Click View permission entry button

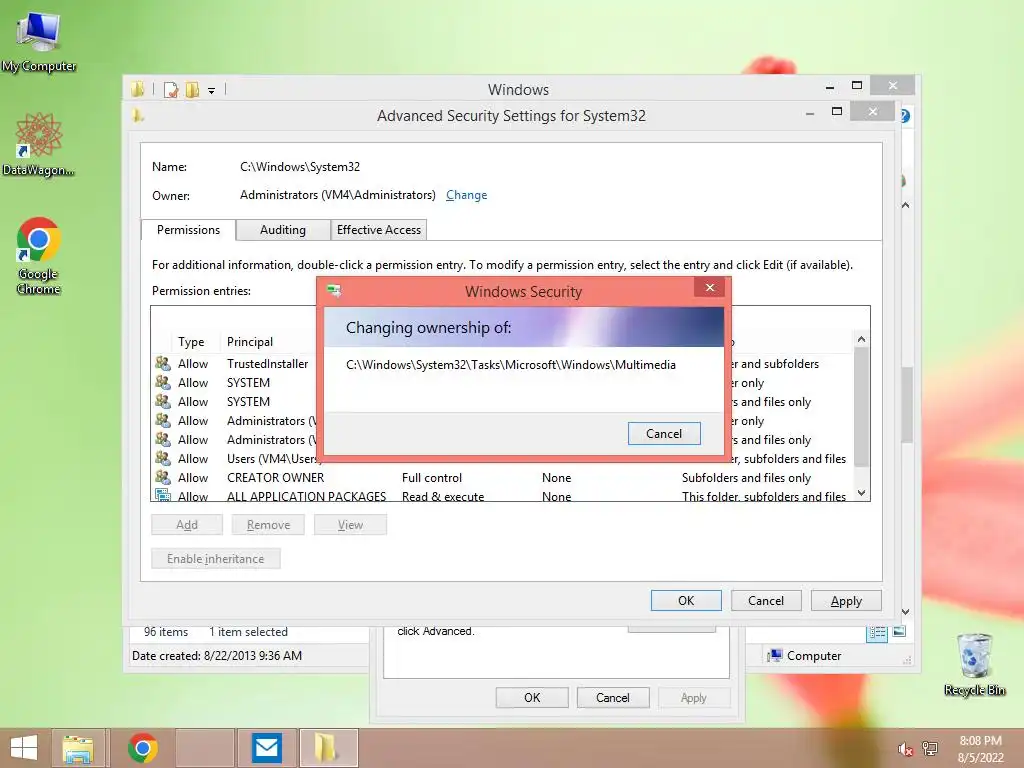tap(350, 525)
